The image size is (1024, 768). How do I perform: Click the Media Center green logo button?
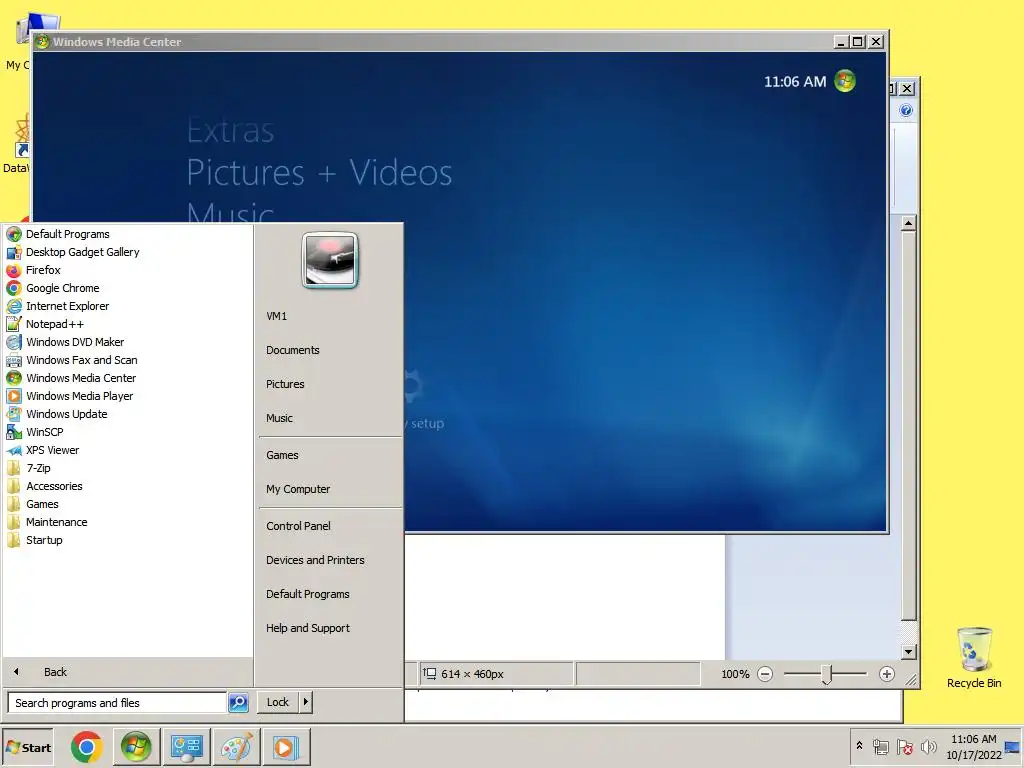tap(844, 81)
